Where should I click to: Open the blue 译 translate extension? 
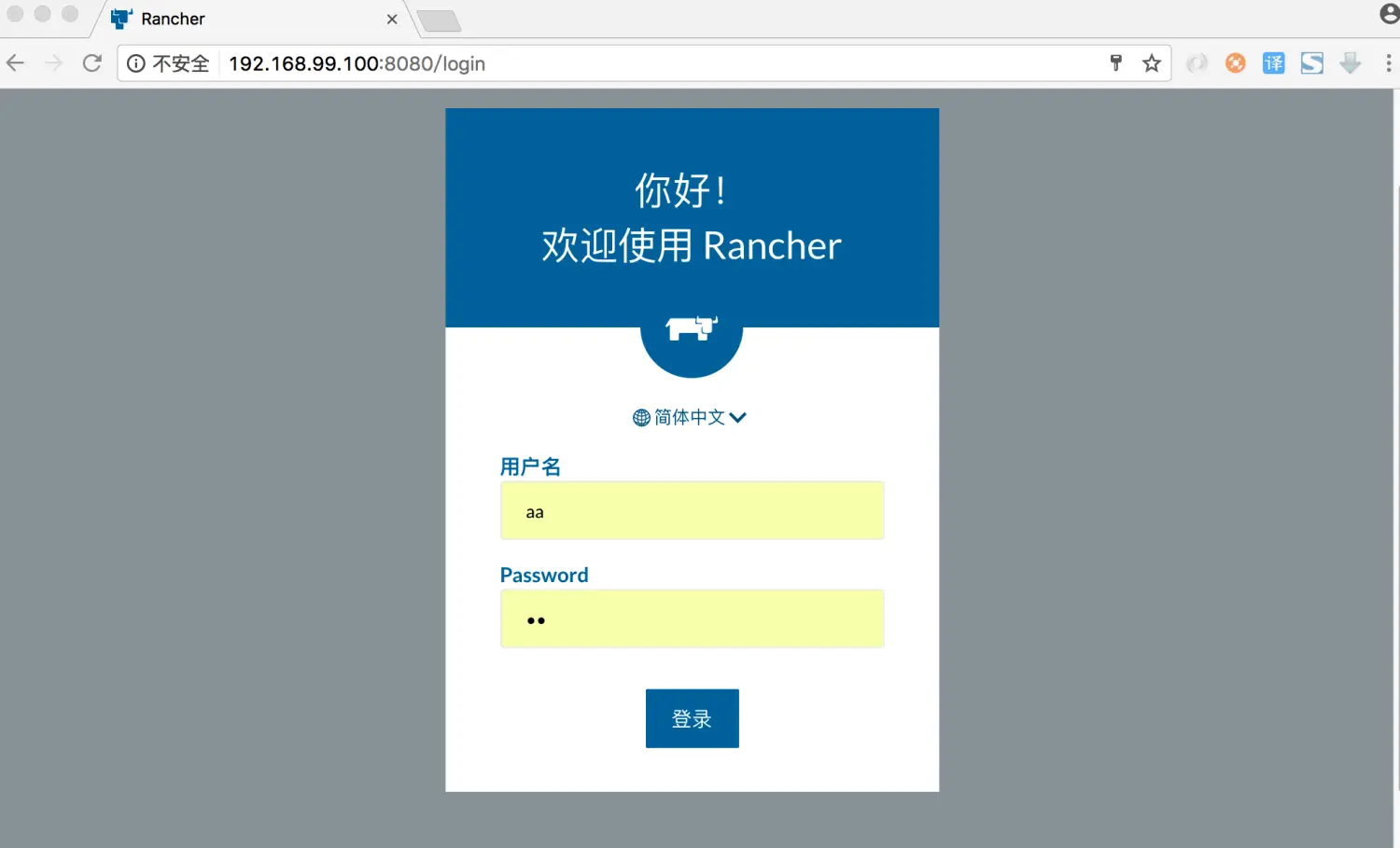(x=1273, y=63)
